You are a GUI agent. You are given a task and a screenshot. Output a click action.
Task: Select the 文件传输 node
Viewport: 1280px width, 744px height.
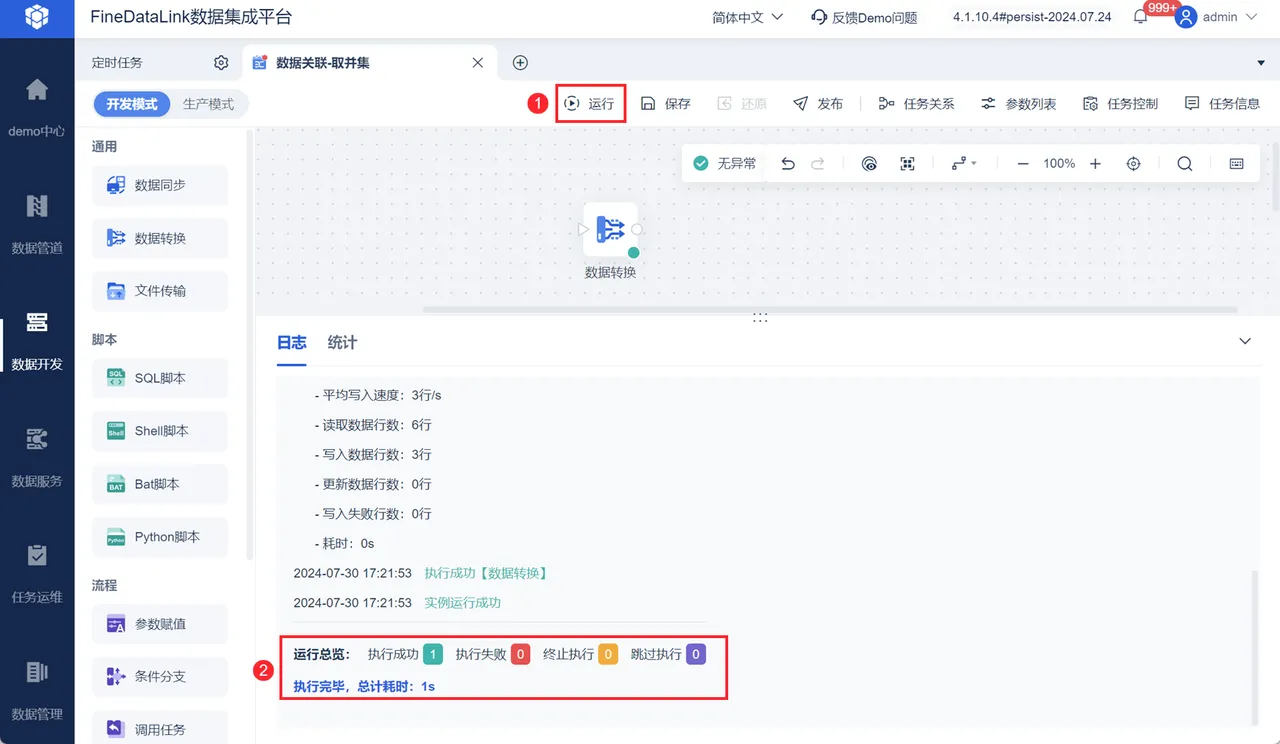pyautogui.click(x=160, y=291)
